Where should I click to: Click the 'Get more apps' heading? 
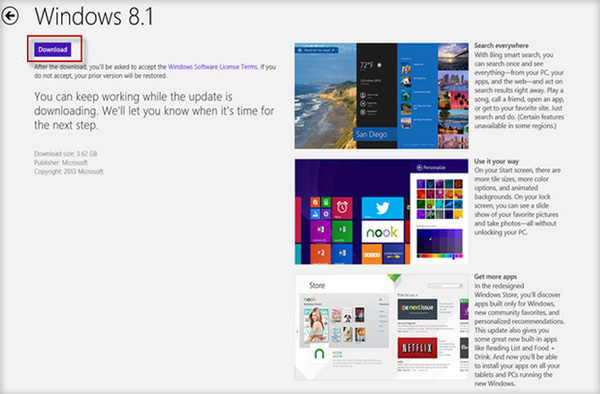coord(496,277)
